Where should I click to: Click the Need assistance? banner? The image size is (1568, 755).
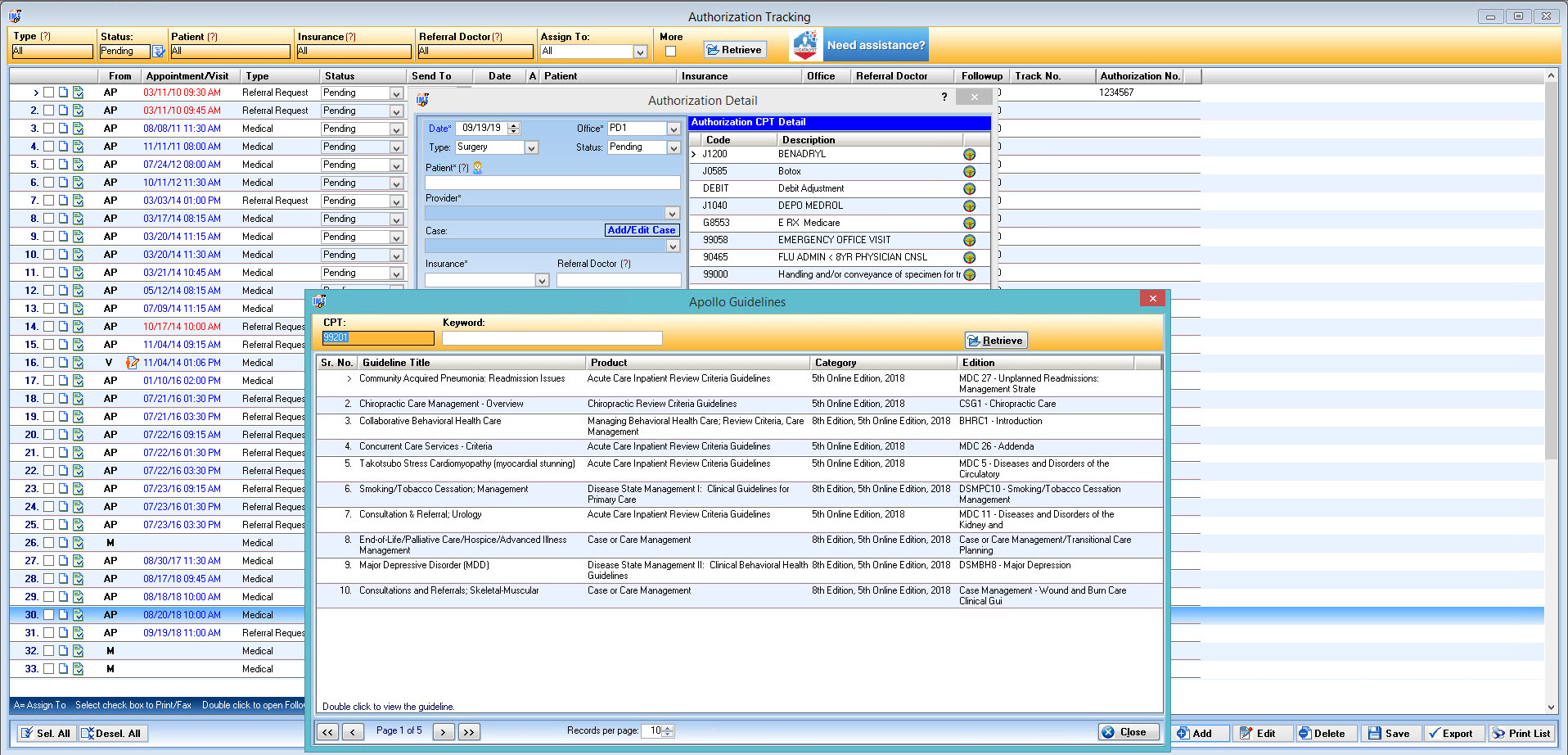tap(858, 45)
